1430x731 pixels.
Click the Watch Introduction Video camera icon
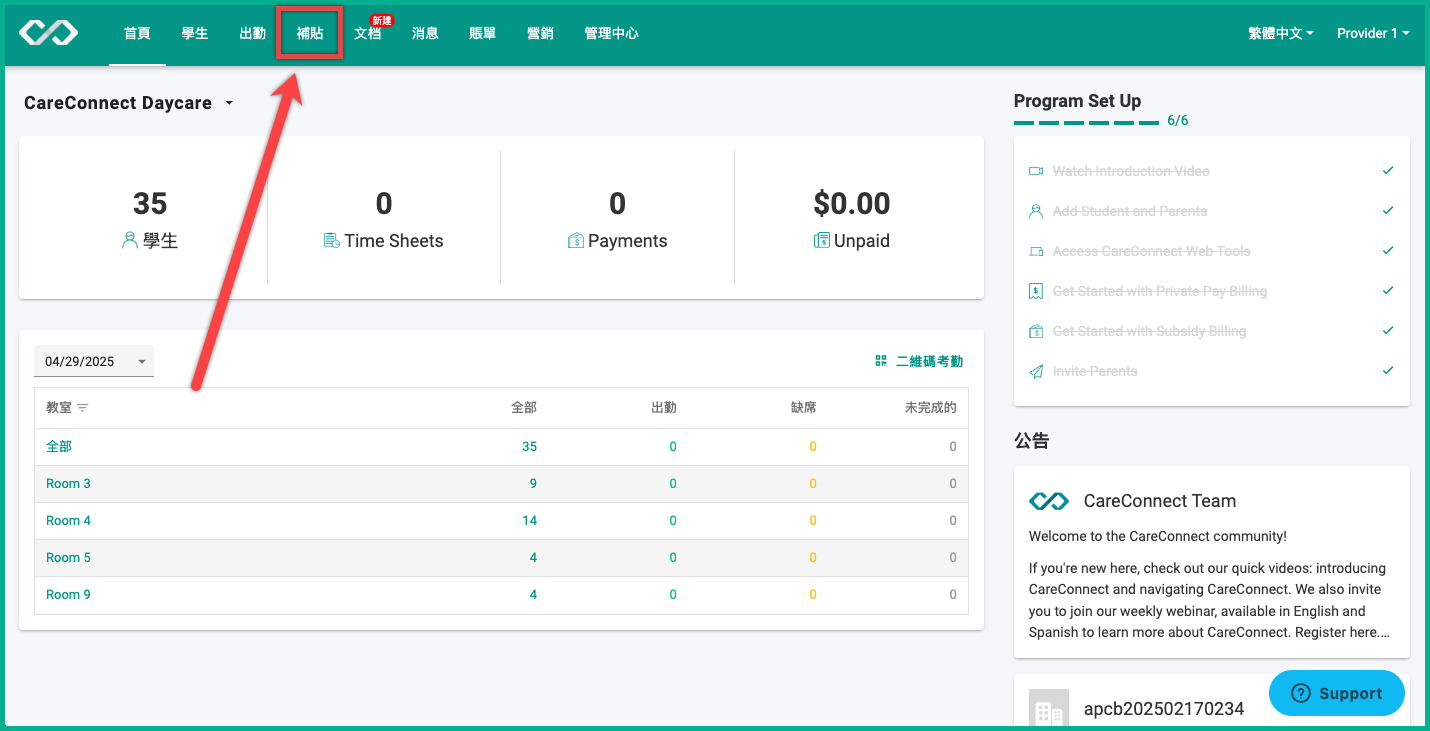[1036, 171]
